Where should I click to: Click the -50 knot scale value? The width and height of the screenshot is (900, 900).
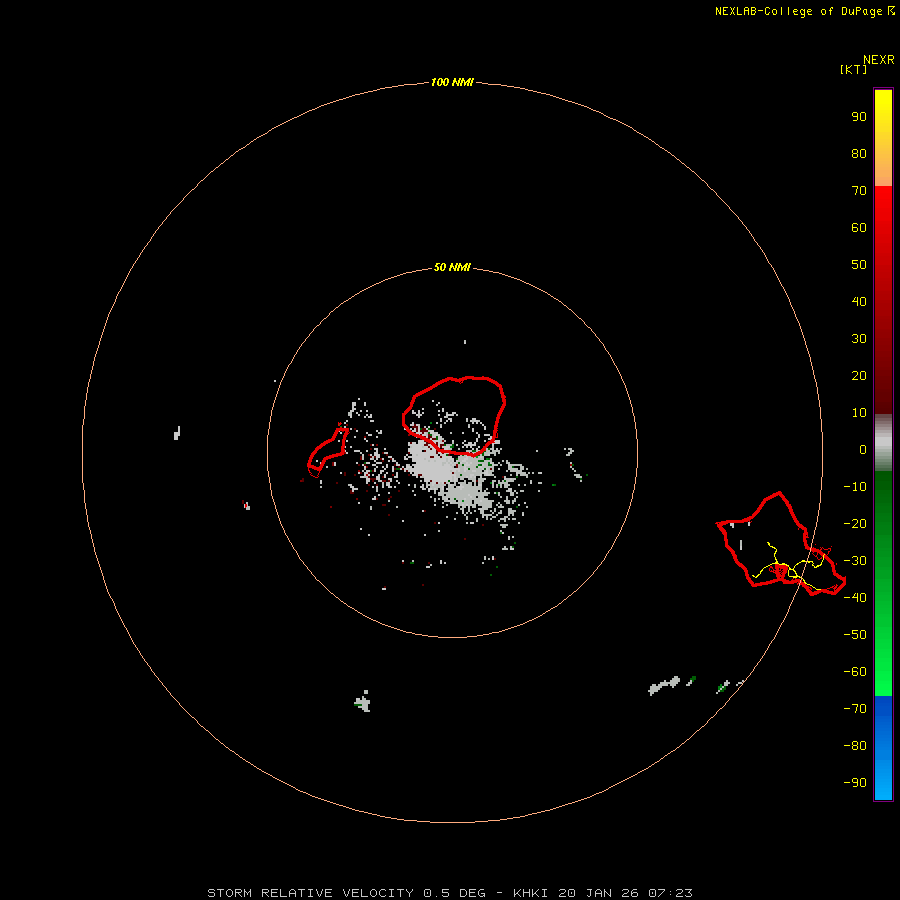[855, 635]
